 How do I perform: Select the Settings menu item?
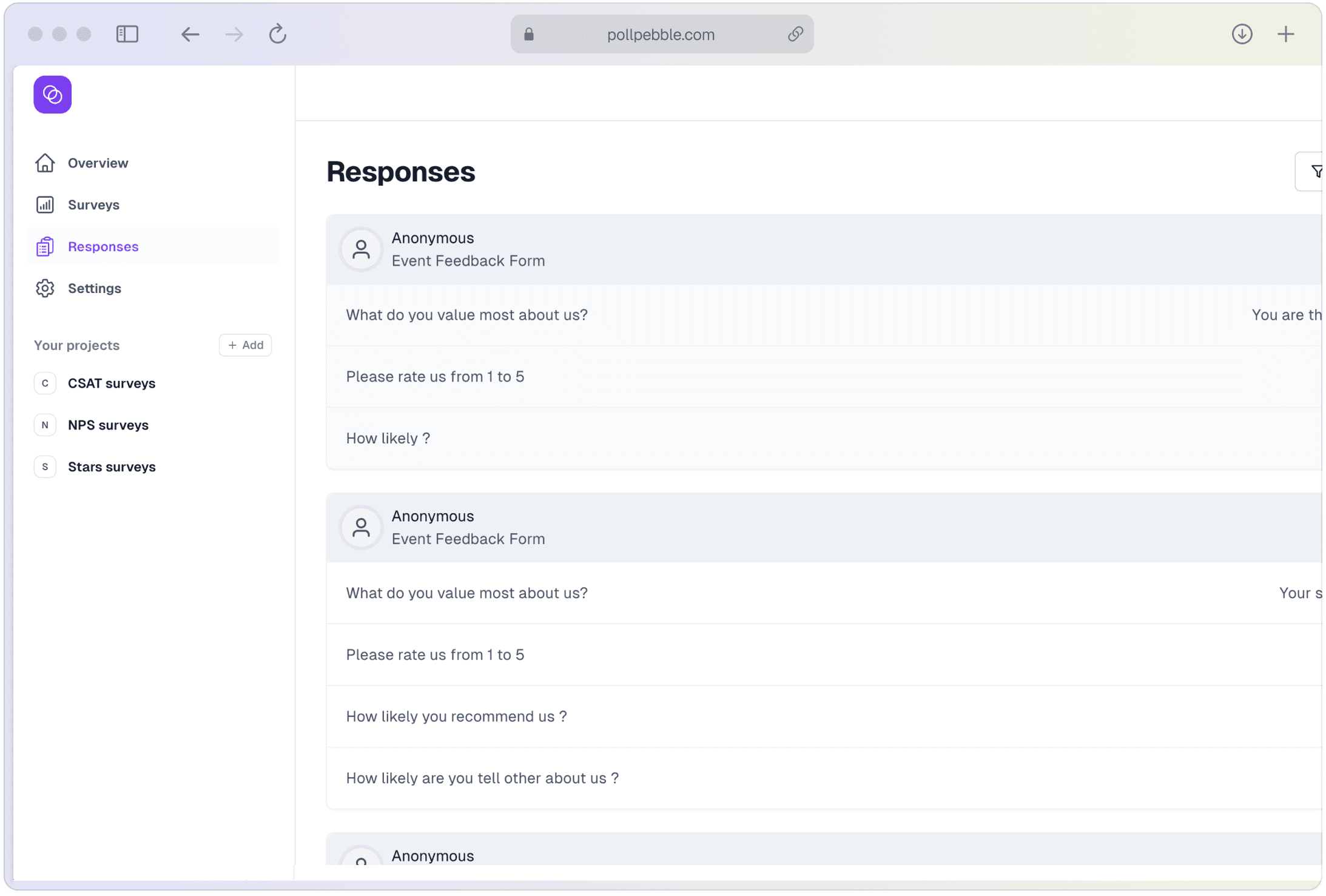click(x=95, y=288)
